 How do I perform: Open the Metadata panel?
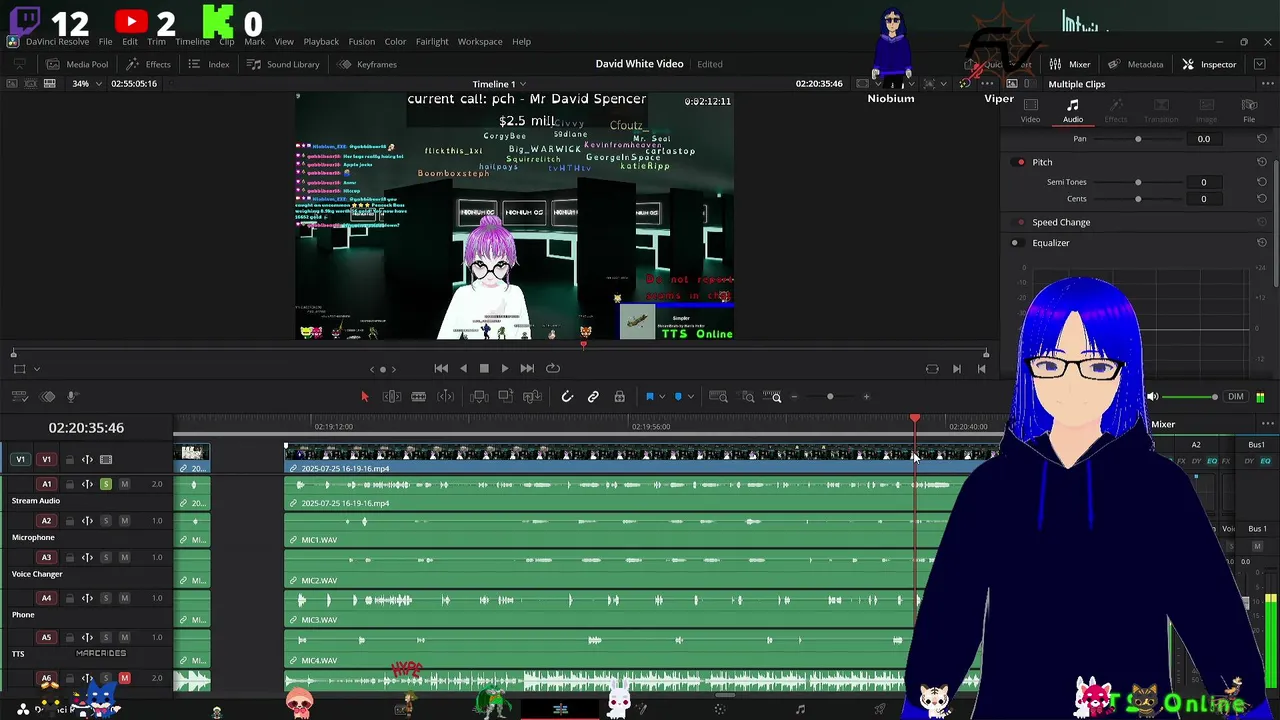click(x=1135, y=64)
